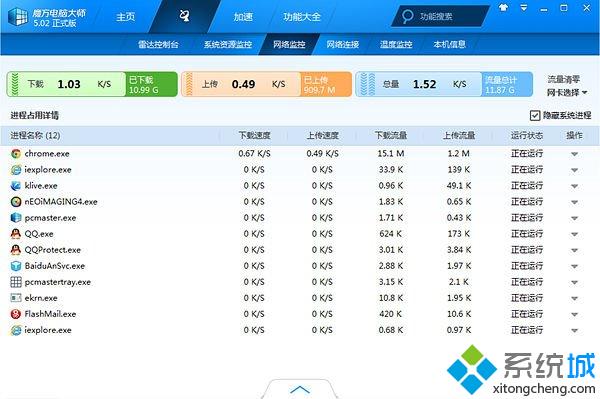Viewport: 600px width, 399px height.
Task: Sort by 下载流量 column header
Action: (x=391, y=135)
